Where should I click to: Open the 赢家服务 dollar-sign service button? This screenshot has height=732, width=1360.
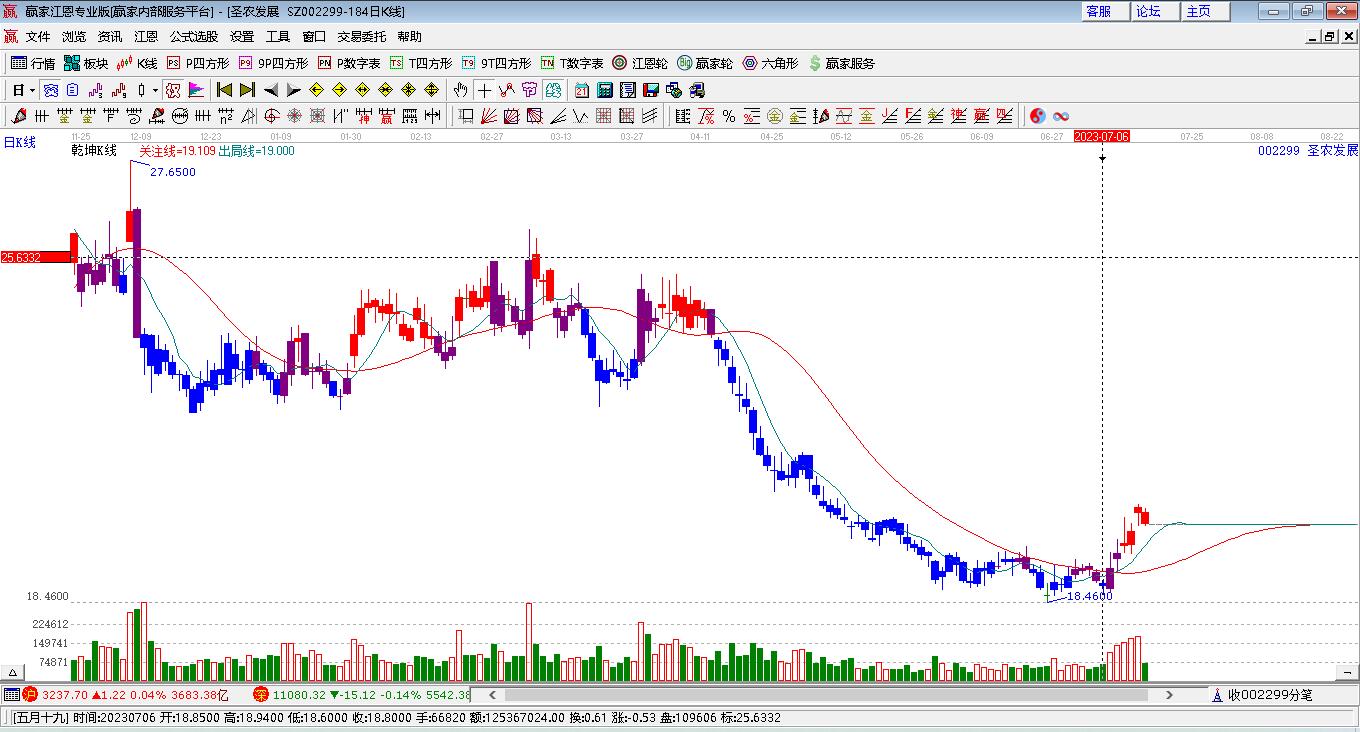(841, 63)
